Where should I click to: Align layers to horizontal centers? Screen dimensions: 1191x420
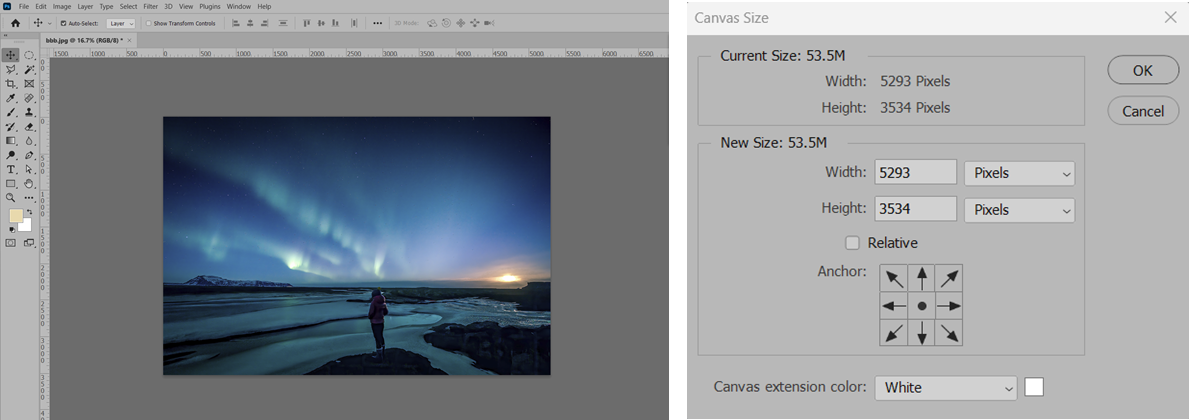250,23
